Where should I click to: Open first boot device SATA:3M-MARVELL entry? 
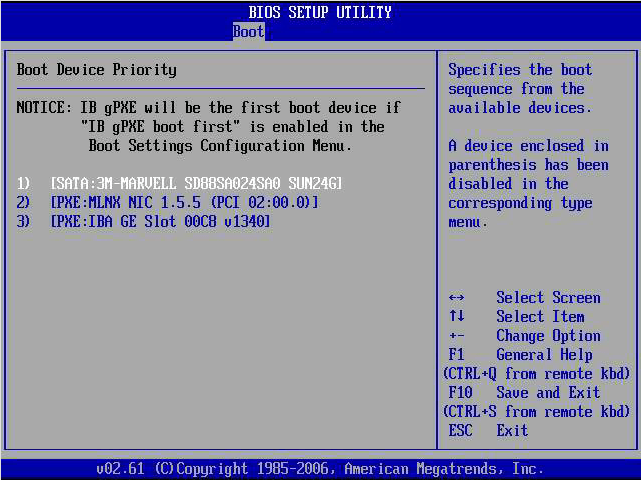(196, 183)
